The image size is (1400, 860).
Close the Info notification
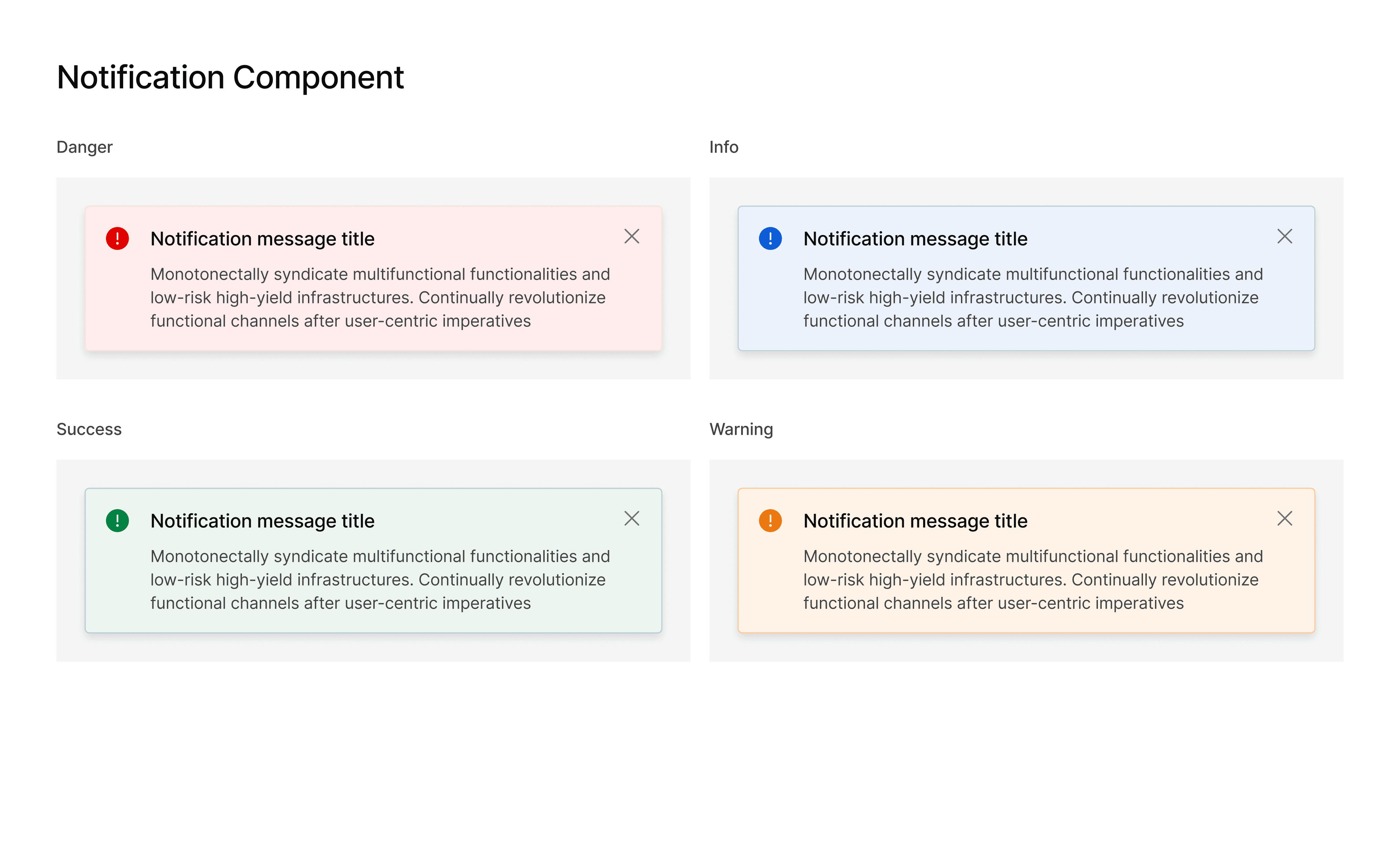click(1284, 236)
